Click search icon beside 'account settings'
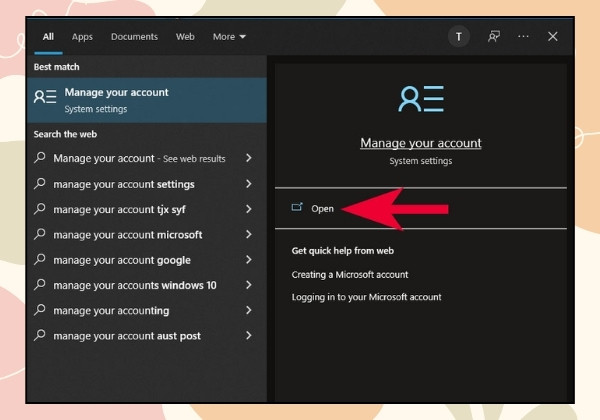Screen dimensions: 600x420 [x=40, y=184]
